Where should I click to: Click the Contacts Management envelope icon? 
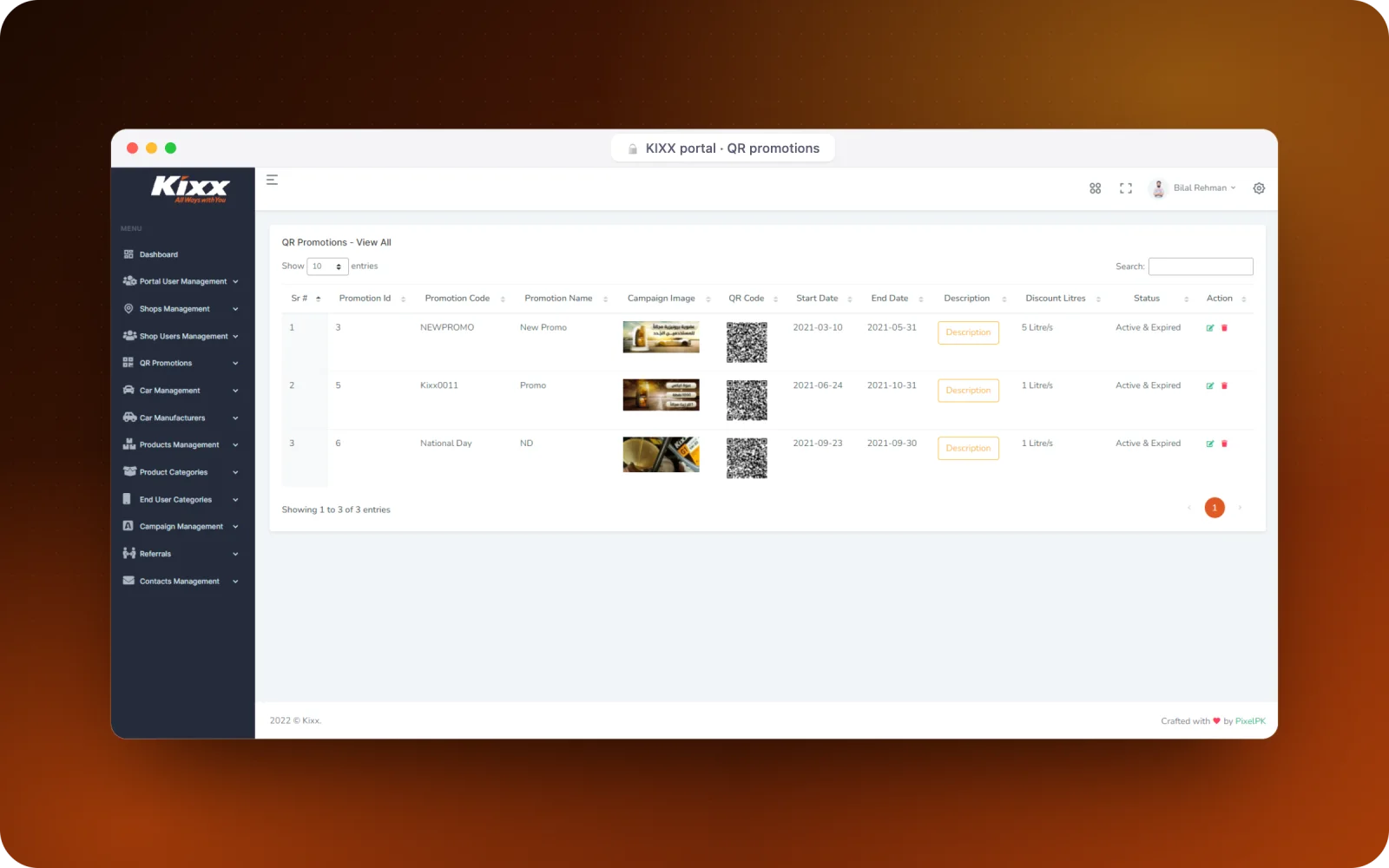pos(128,581)
